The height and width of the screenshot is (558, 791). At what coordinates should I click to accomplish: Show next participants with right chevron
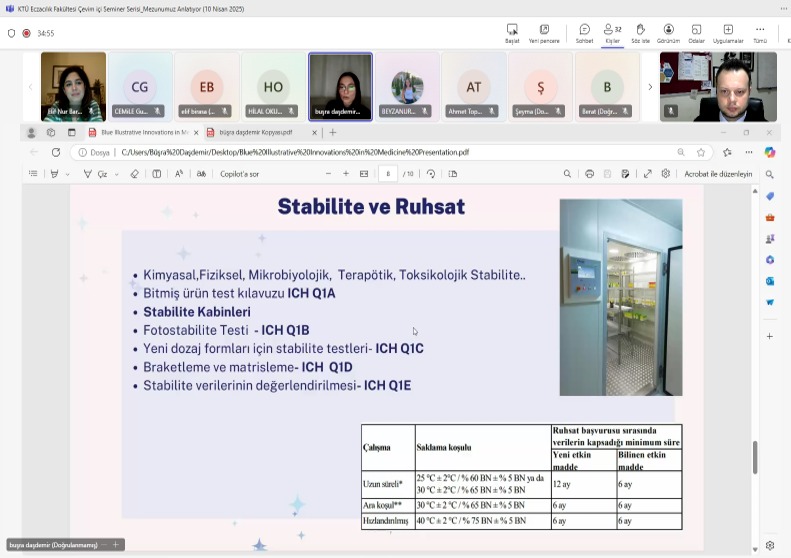pyautogui.click(x=650, y=87)
